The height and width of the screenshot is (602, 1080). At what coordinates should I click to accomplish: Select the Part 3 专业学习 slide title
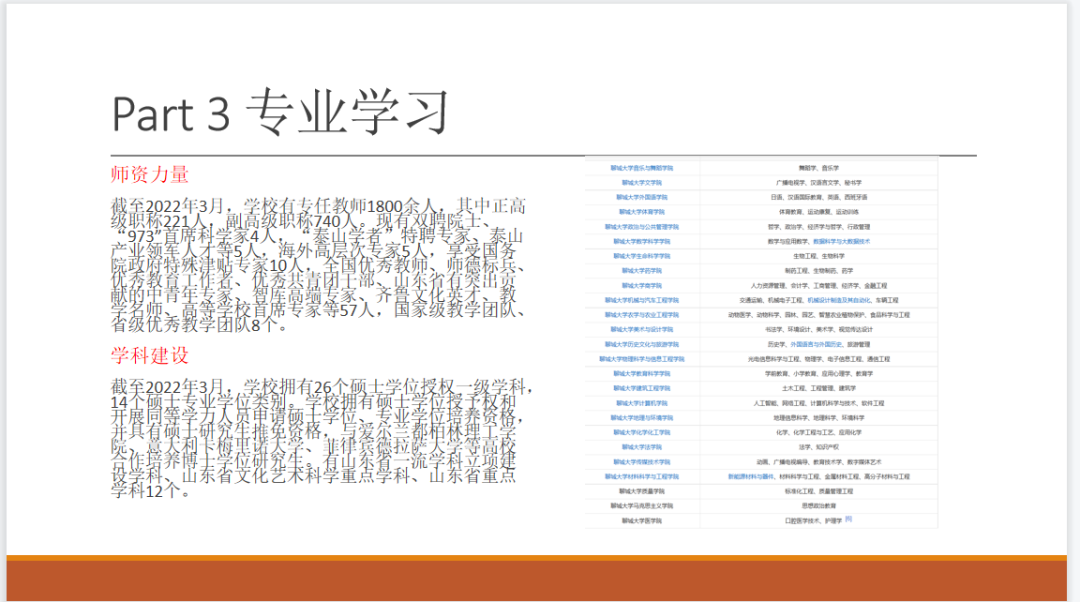[x=281, y=112]
